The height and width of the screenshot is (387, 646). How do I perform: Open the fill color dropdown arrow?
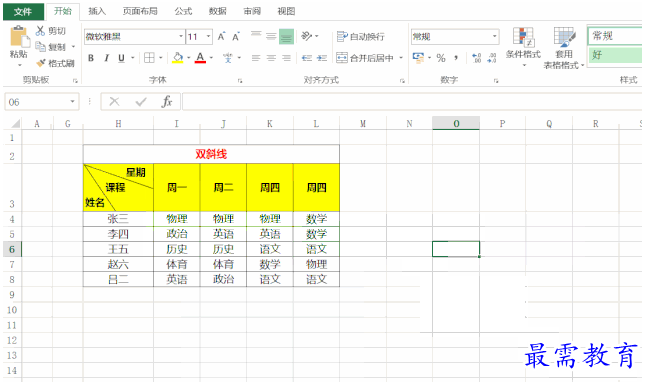(188, 58)
